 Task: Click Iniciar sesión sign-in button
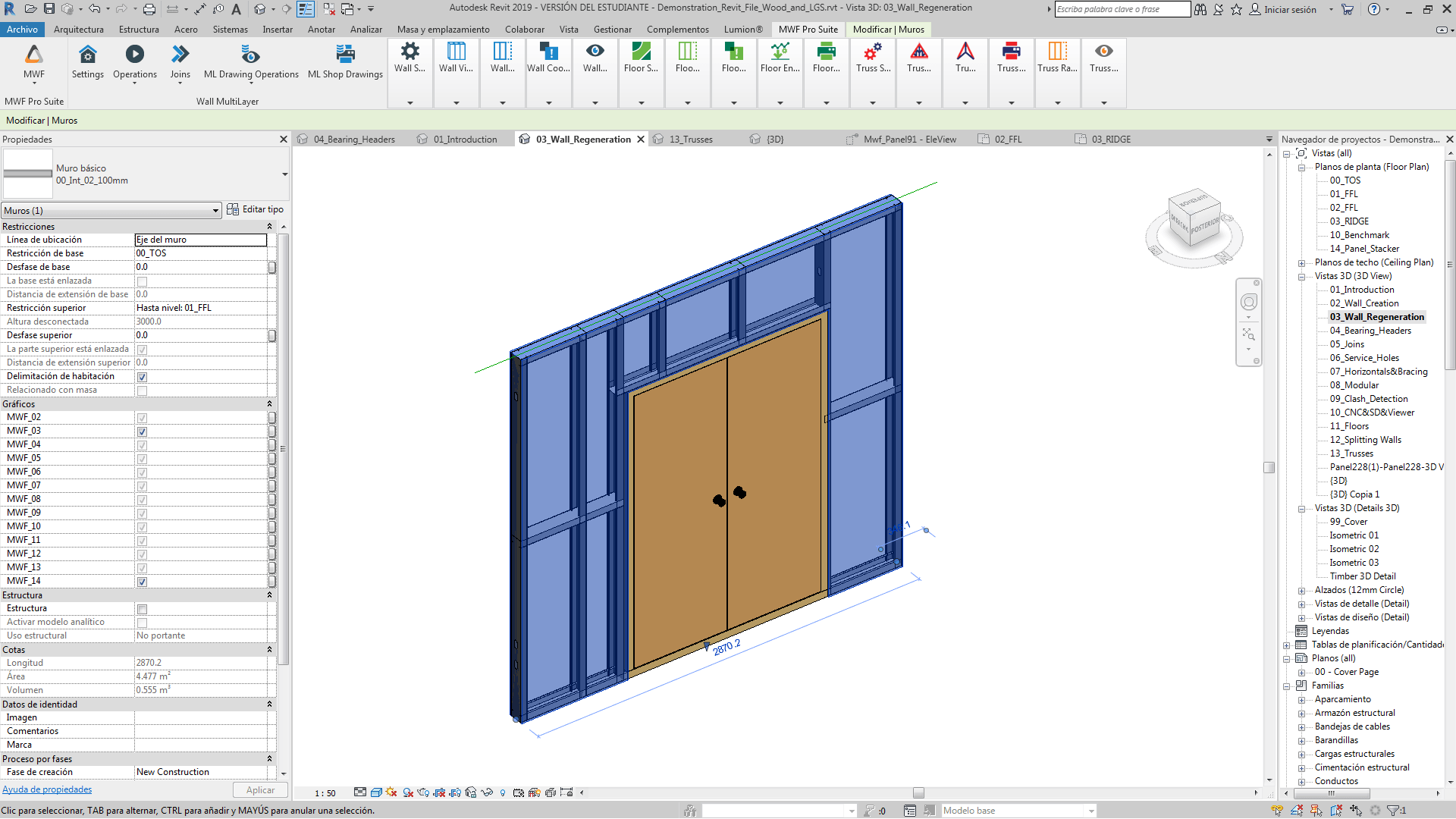1282,9
